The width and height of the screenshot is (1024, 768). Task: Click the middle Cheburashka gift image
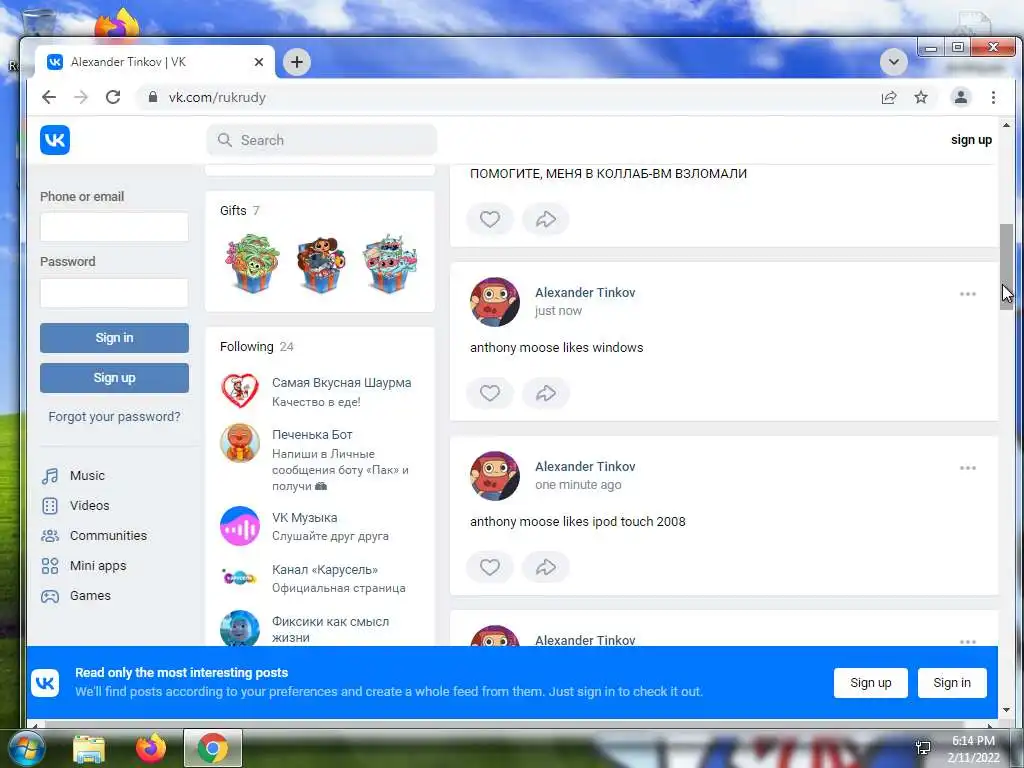(320, 263)
